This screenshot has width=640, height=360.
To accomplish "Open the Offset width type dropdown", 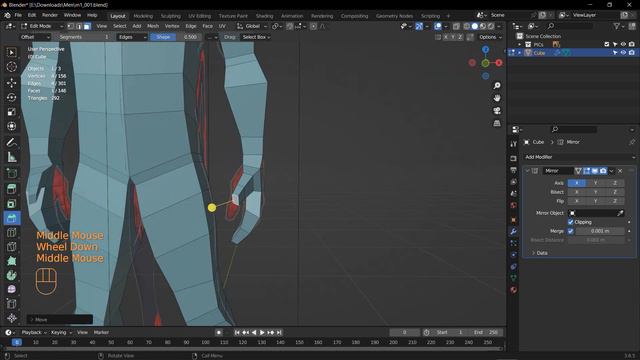I will coord(35,37).
